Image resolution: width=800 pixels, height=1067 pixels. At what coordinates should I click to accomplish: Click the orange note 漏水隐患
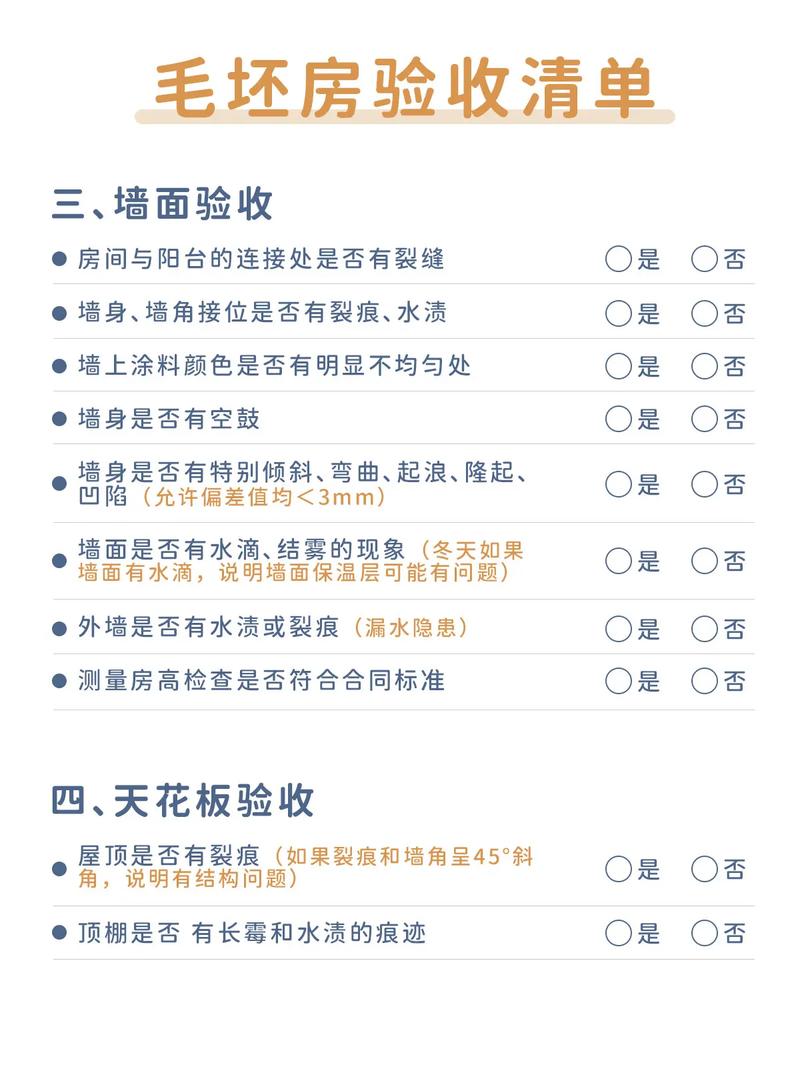[x=410, y=627]
